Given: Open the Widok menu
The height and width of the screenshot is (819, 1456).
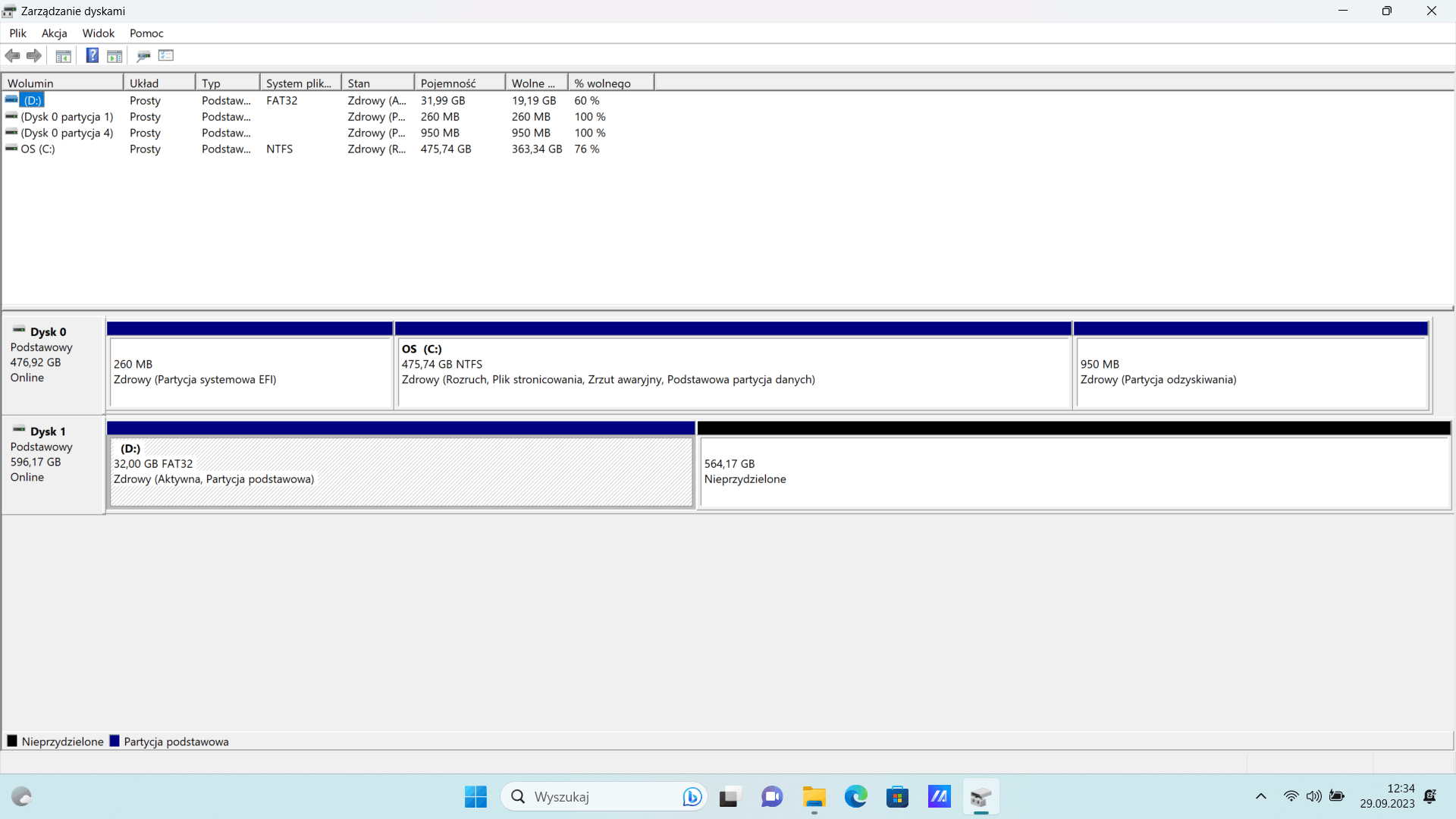Looking at the screenshot, I should pyautogui.click(x=98, y=33).
